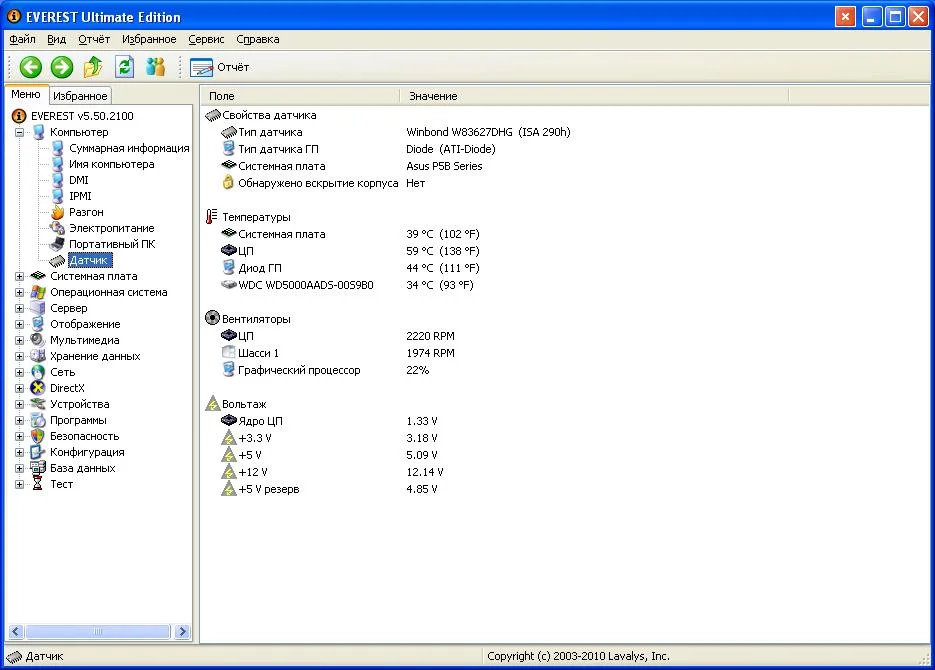Expand the Хранение данных tree node

coord(20,356)
